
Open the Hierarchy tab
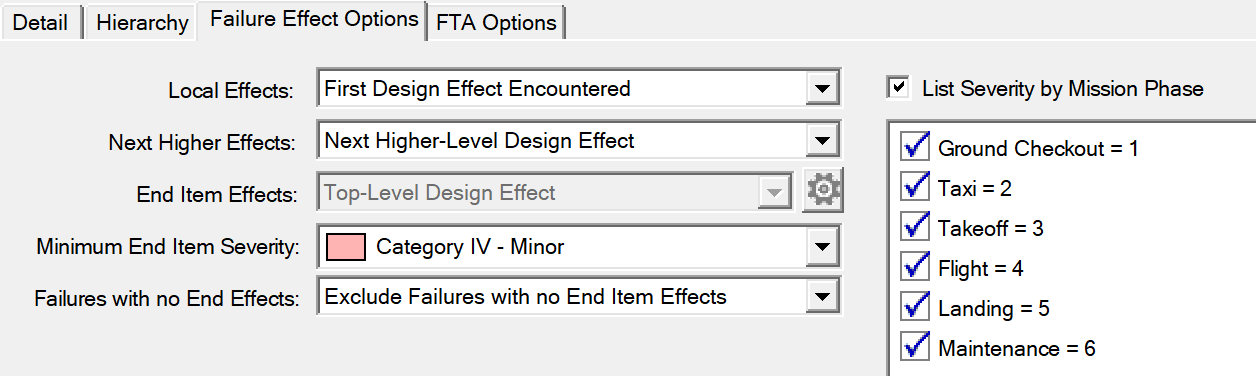[x=142, y=23]
